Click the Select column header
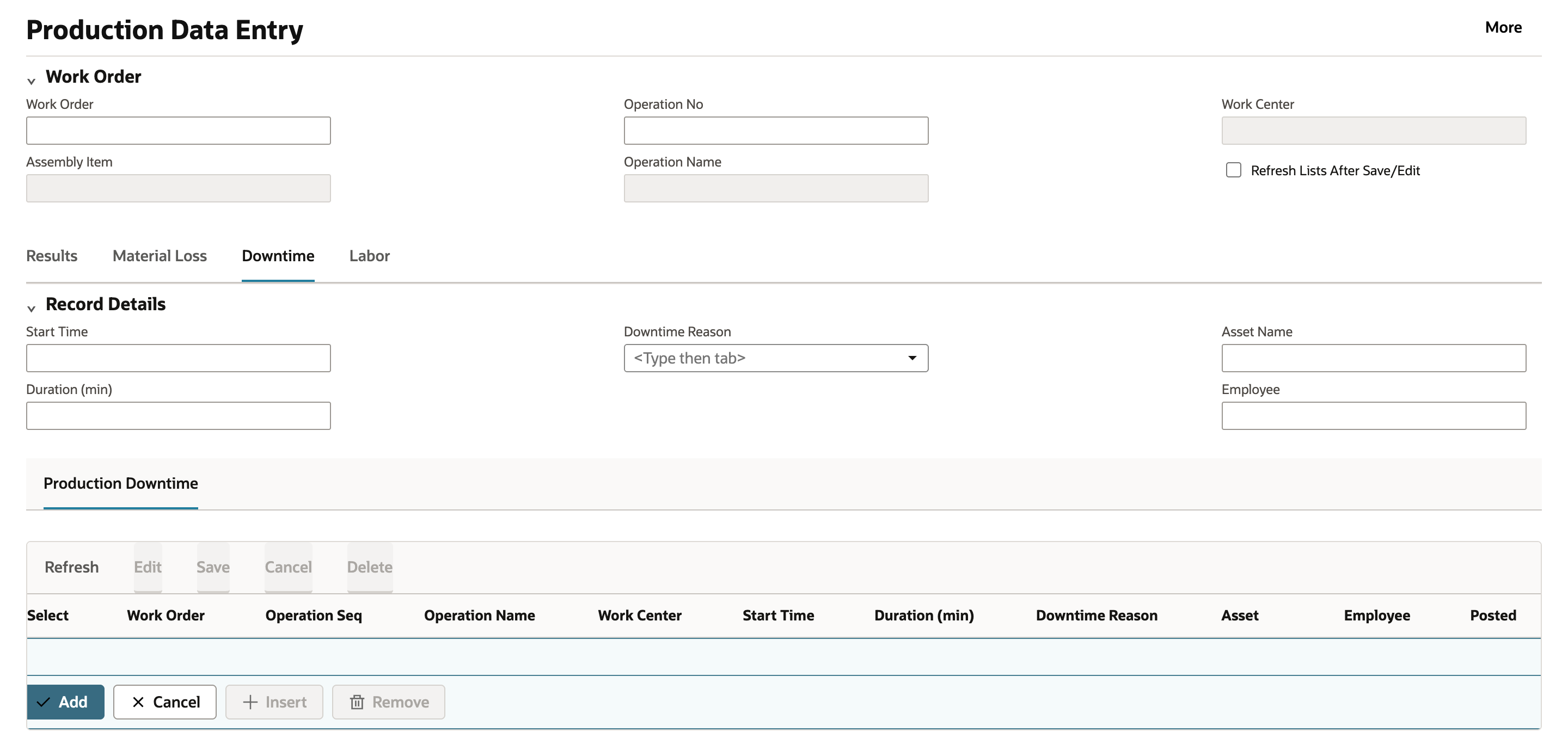 (47, 615)
